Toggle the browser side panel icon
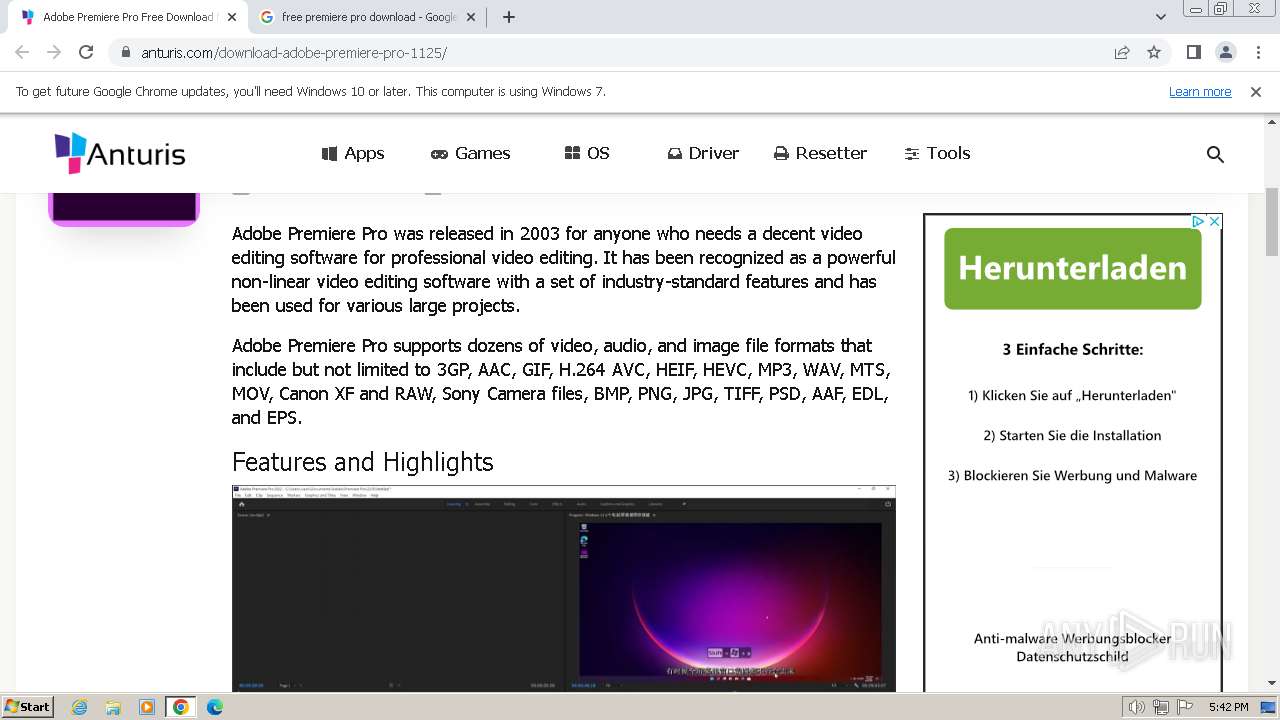Image resolution: width=1280 pixels, height=720 pixels. [1193, 52]
